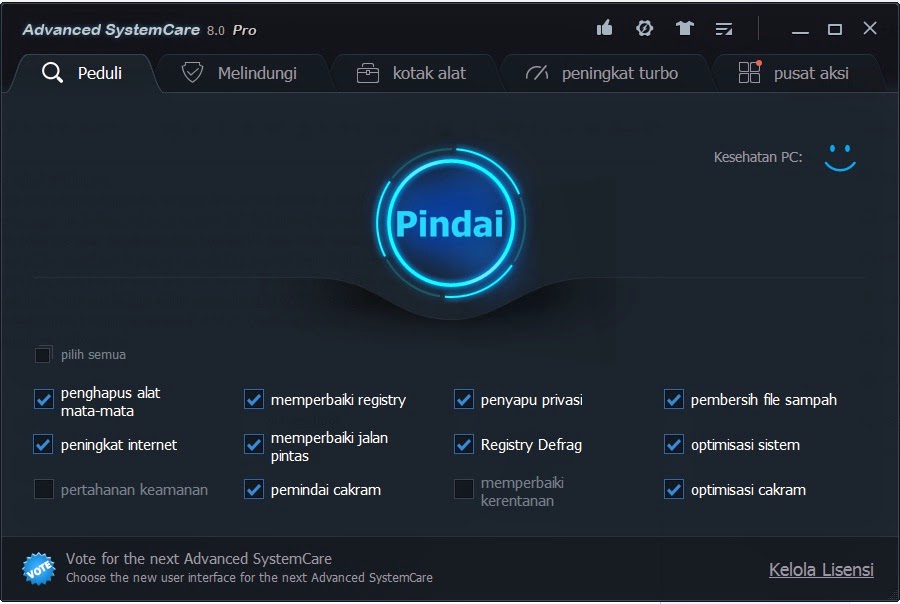Maximize the Advanced SystemCare window
The width and height of the screenshot is (900, 604).
click(x=835, y=29)
